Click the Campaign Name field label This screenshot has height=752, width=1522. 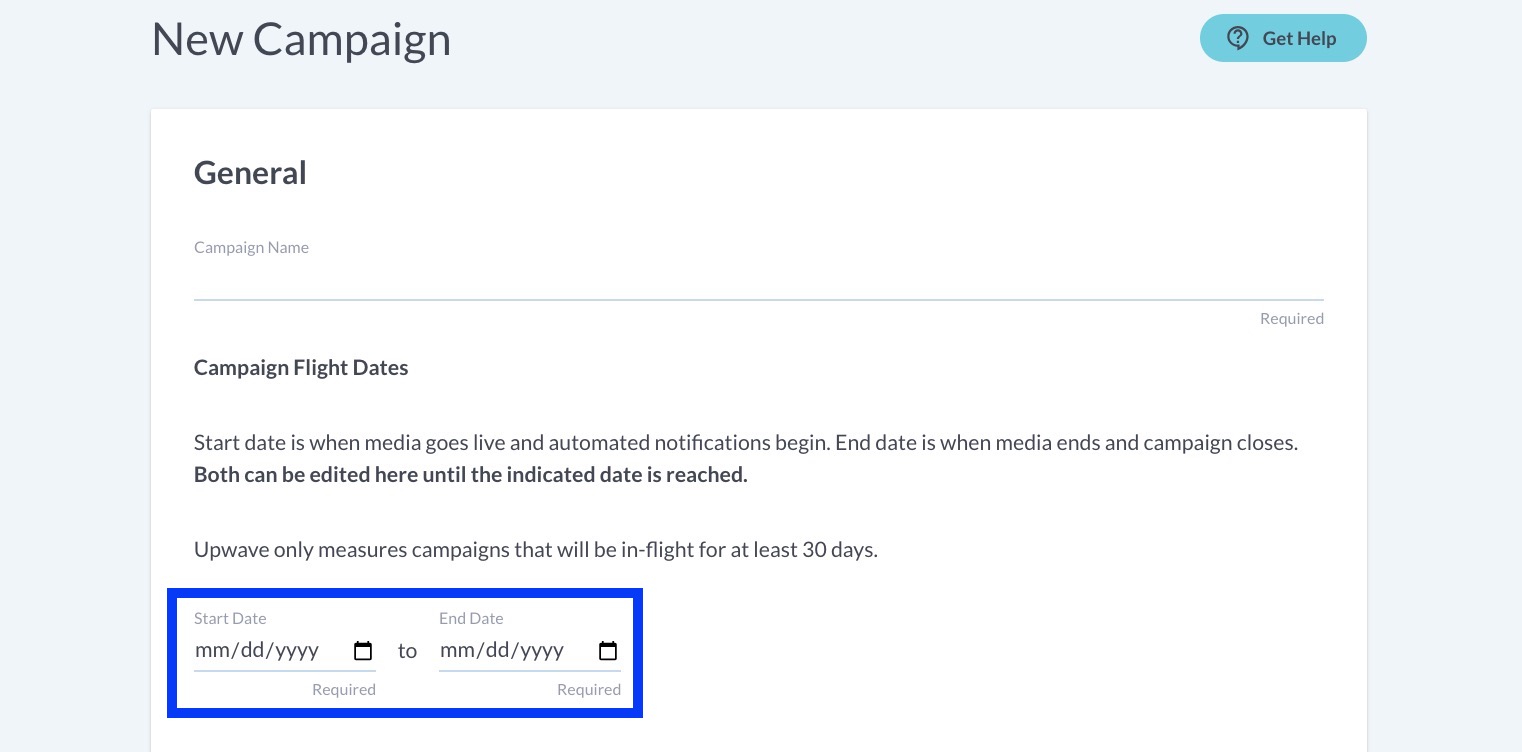[251, 247]
